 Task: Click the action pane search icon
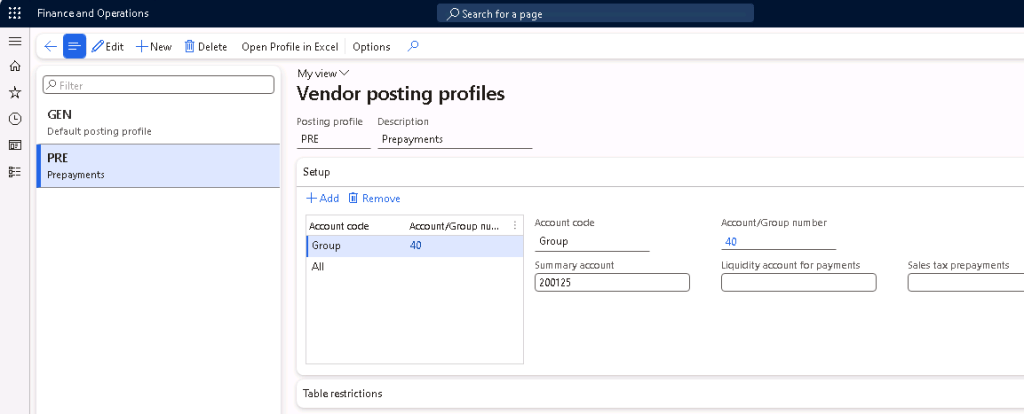[413, 46]
